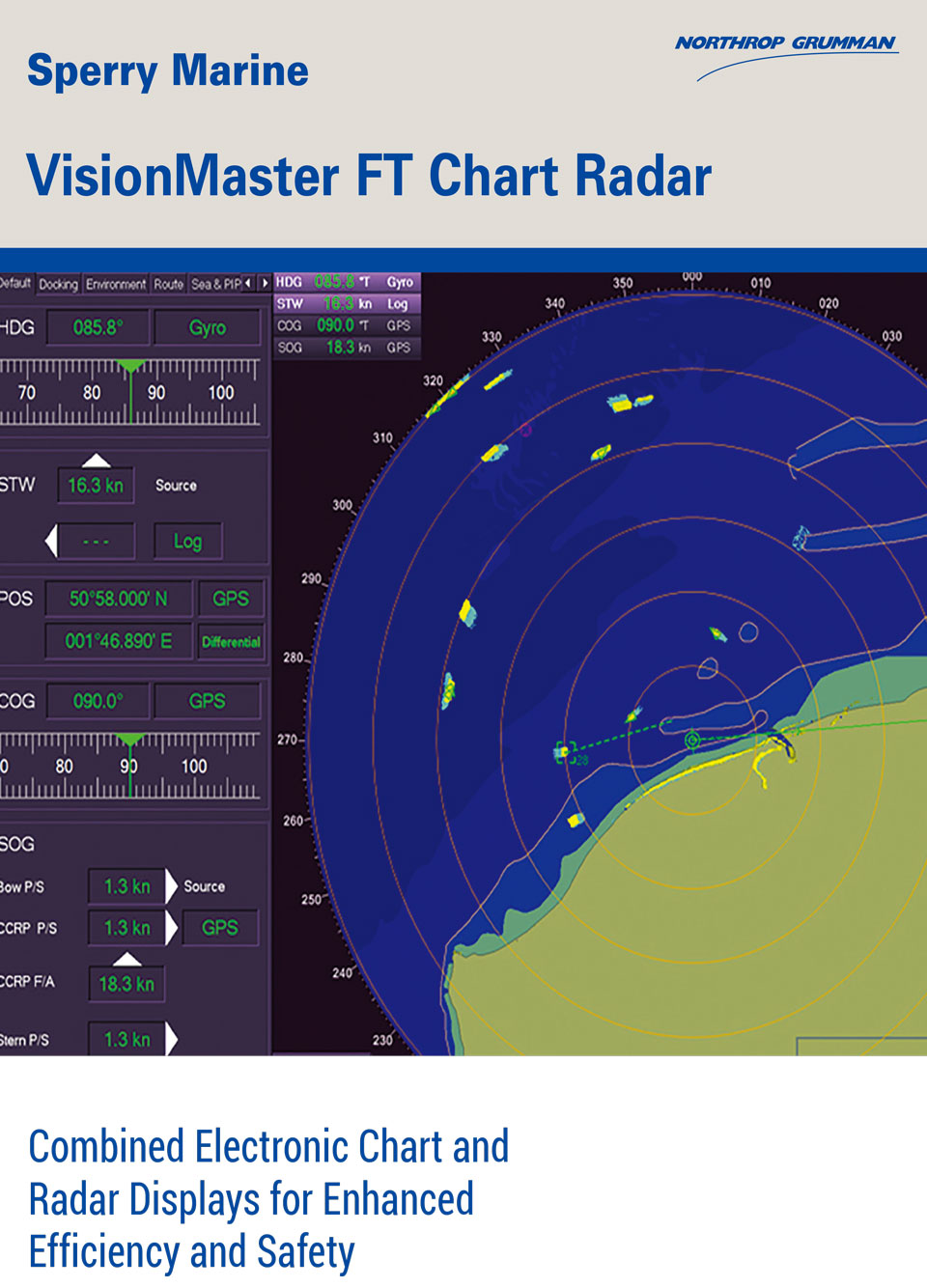Open the Environment tab

coord(116,284)
